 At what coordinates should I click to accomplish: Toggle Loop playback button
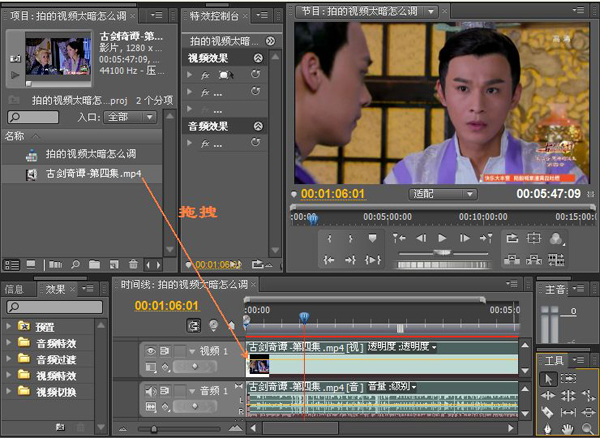(x=512, y=238)
